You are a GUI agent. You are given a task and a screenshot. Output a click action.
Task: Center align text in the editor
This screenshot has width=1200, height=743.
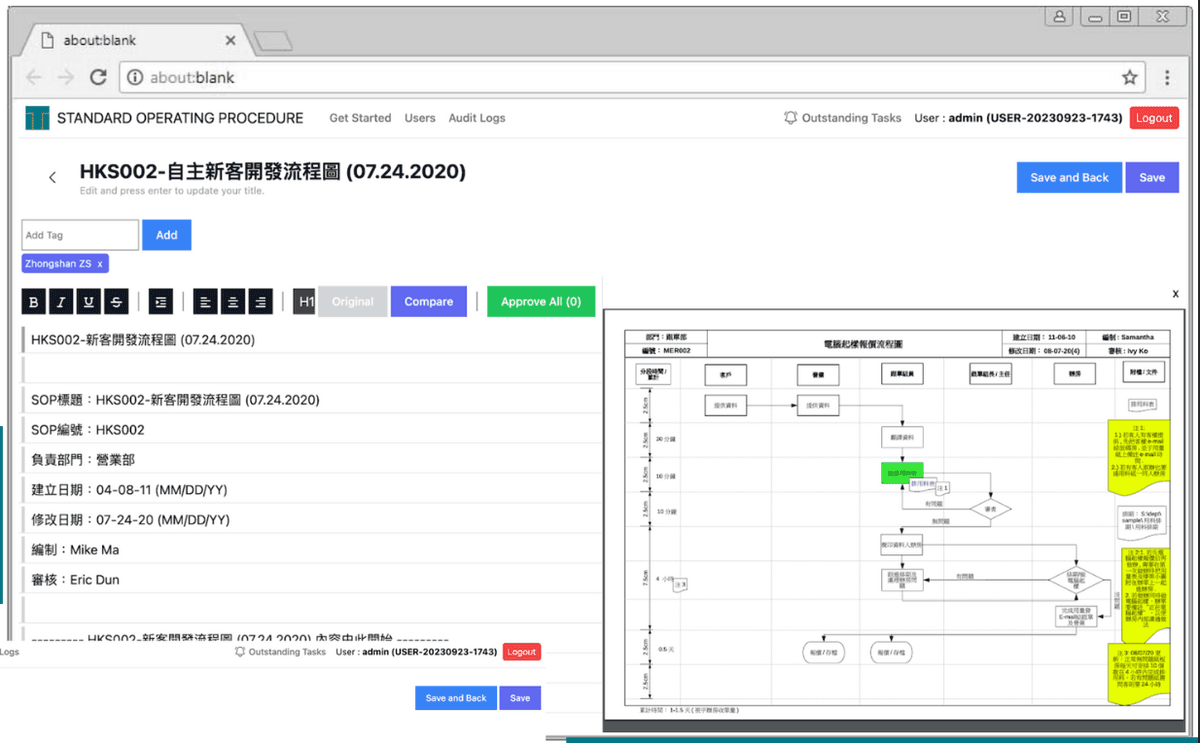coord(232,302)
